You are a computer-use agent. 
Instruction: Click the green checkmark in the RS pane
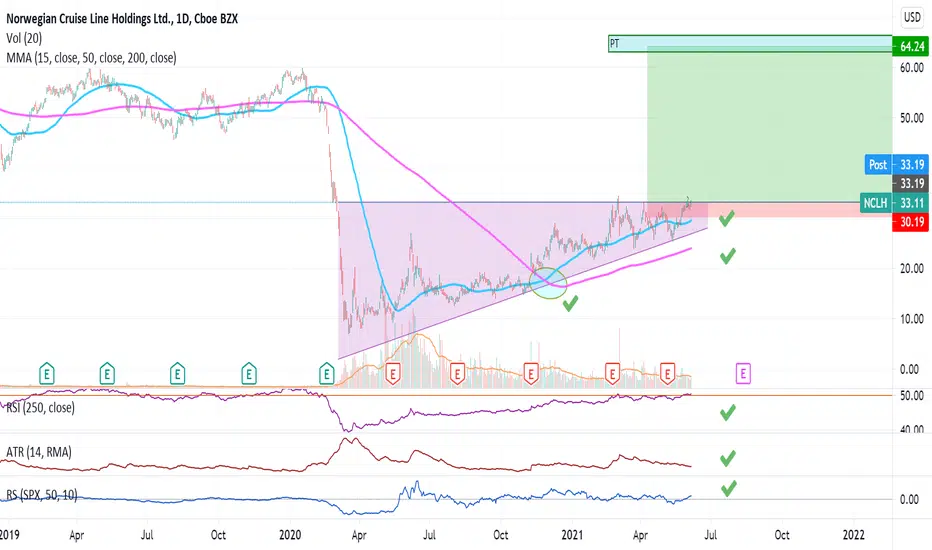728,488
